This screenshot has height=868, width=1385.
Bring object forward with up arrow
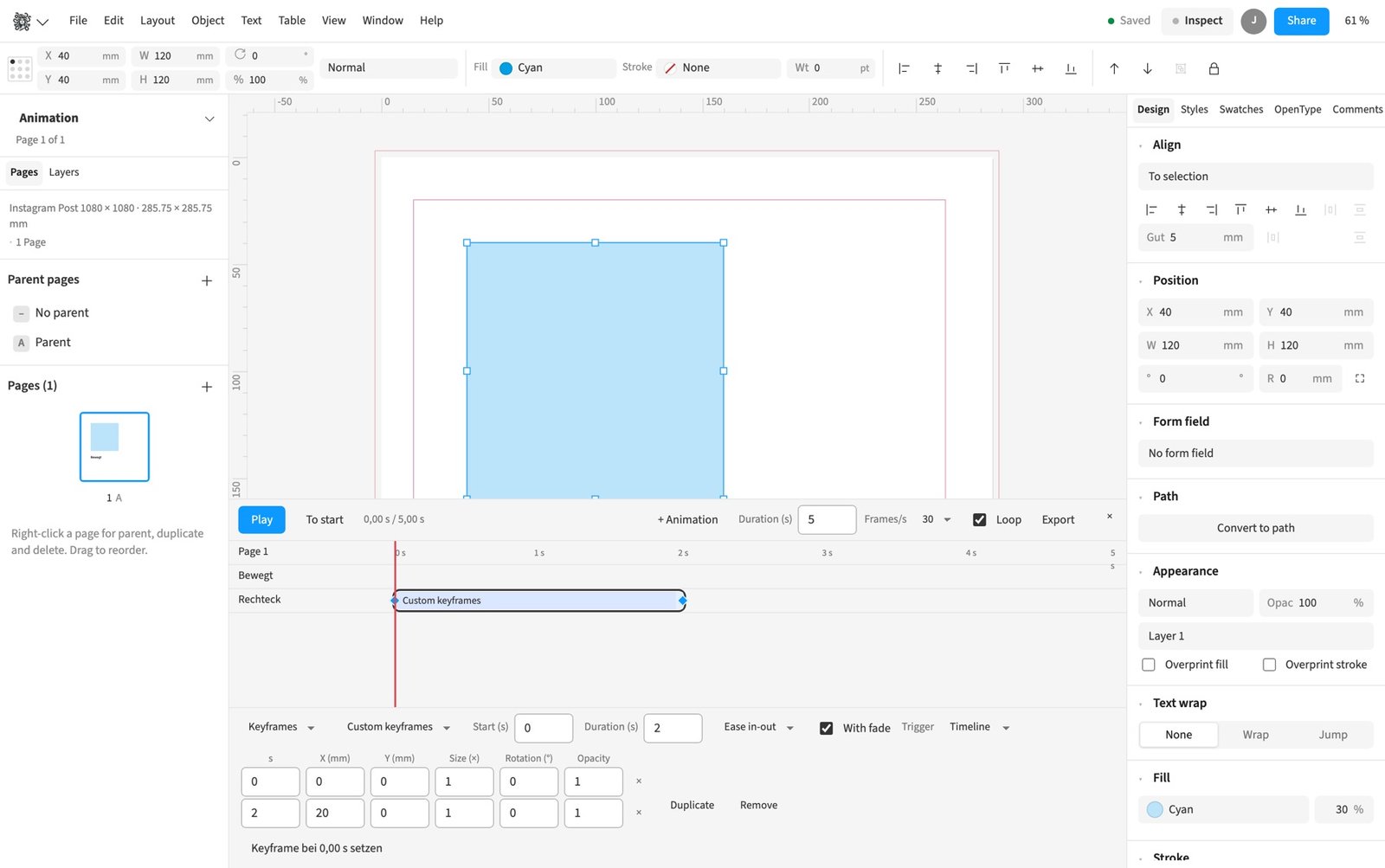tap(1114, 68)
